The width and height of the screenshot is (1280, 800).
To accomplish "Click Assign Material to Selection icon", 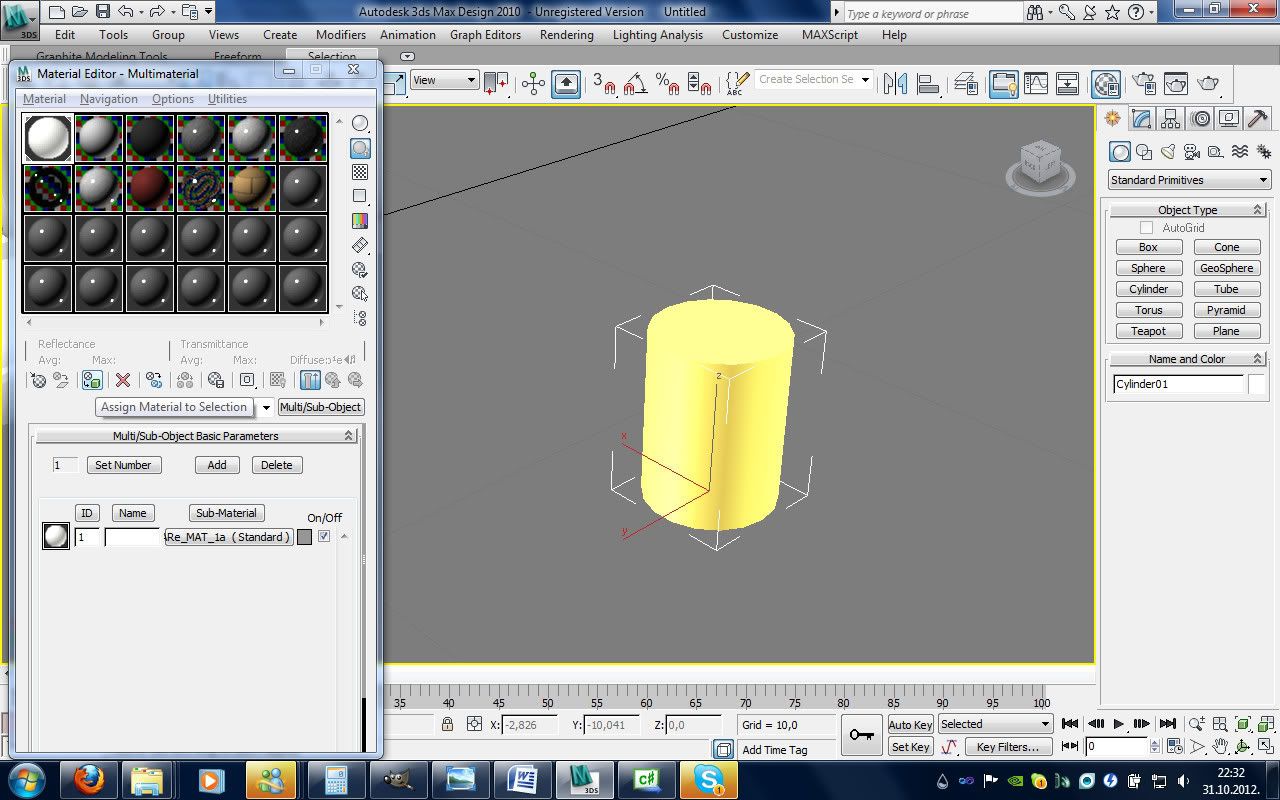I will (92, 380).
